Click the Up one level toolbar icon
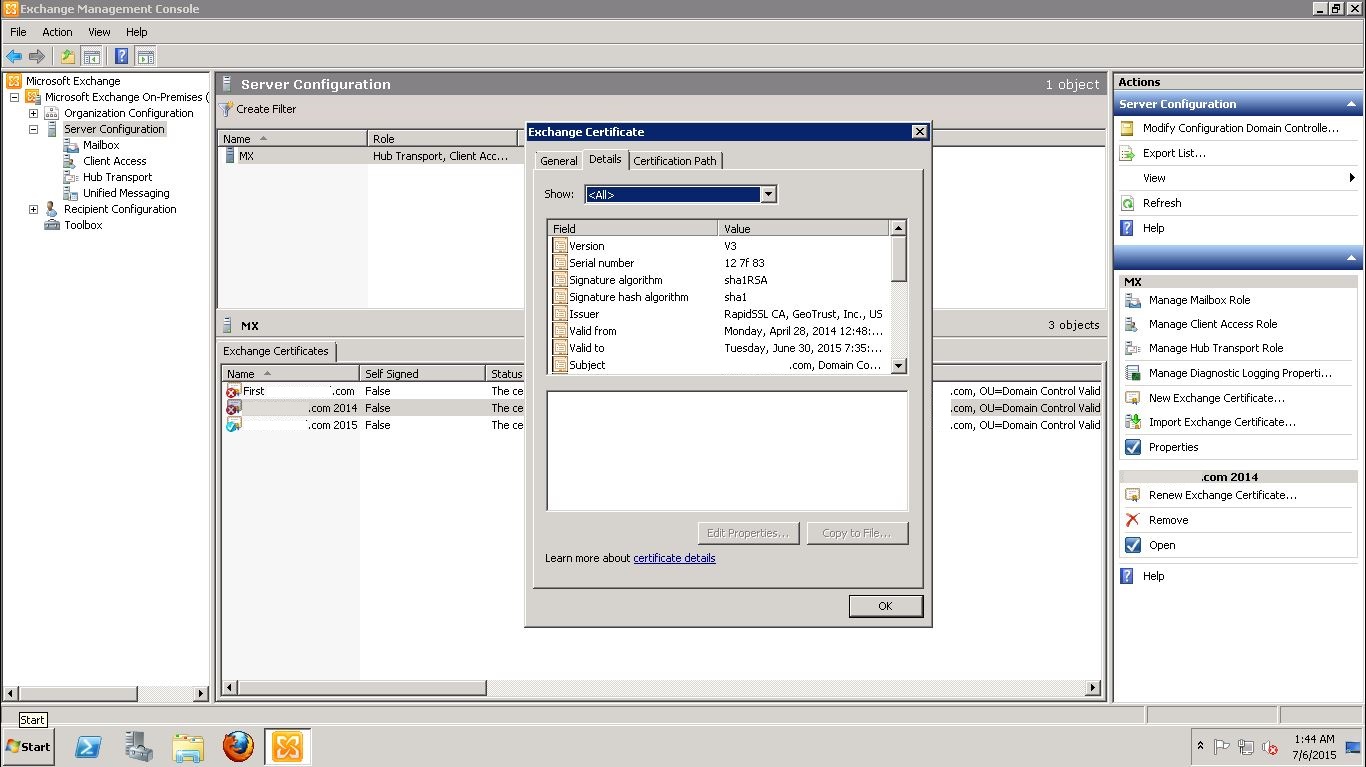1366x767 pixels. [x=67, y=57]
